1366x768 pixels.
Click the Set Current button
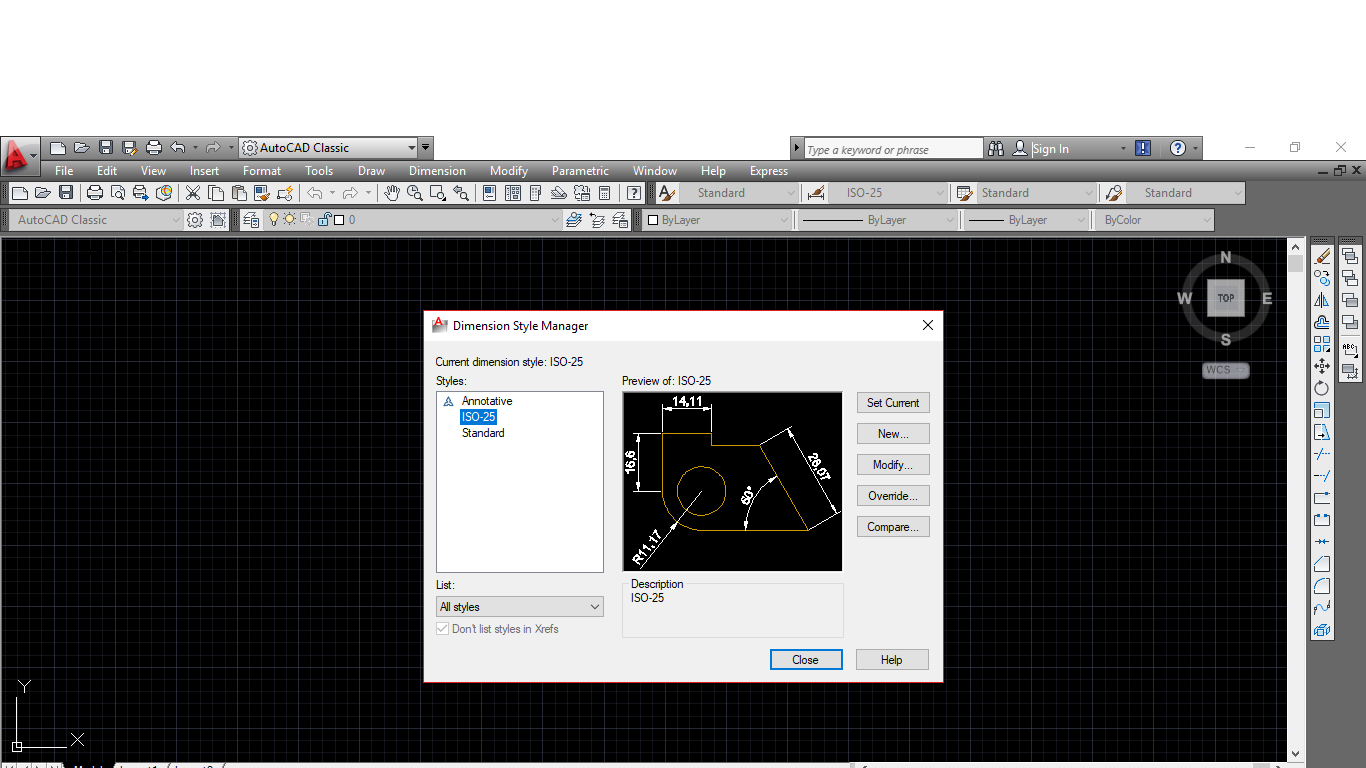(x=893, y=402)
